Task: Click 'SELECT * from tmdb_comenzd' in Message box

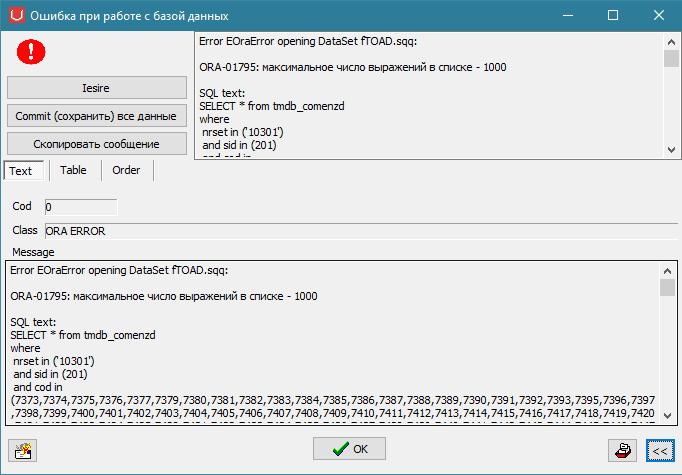Action: 83,335
